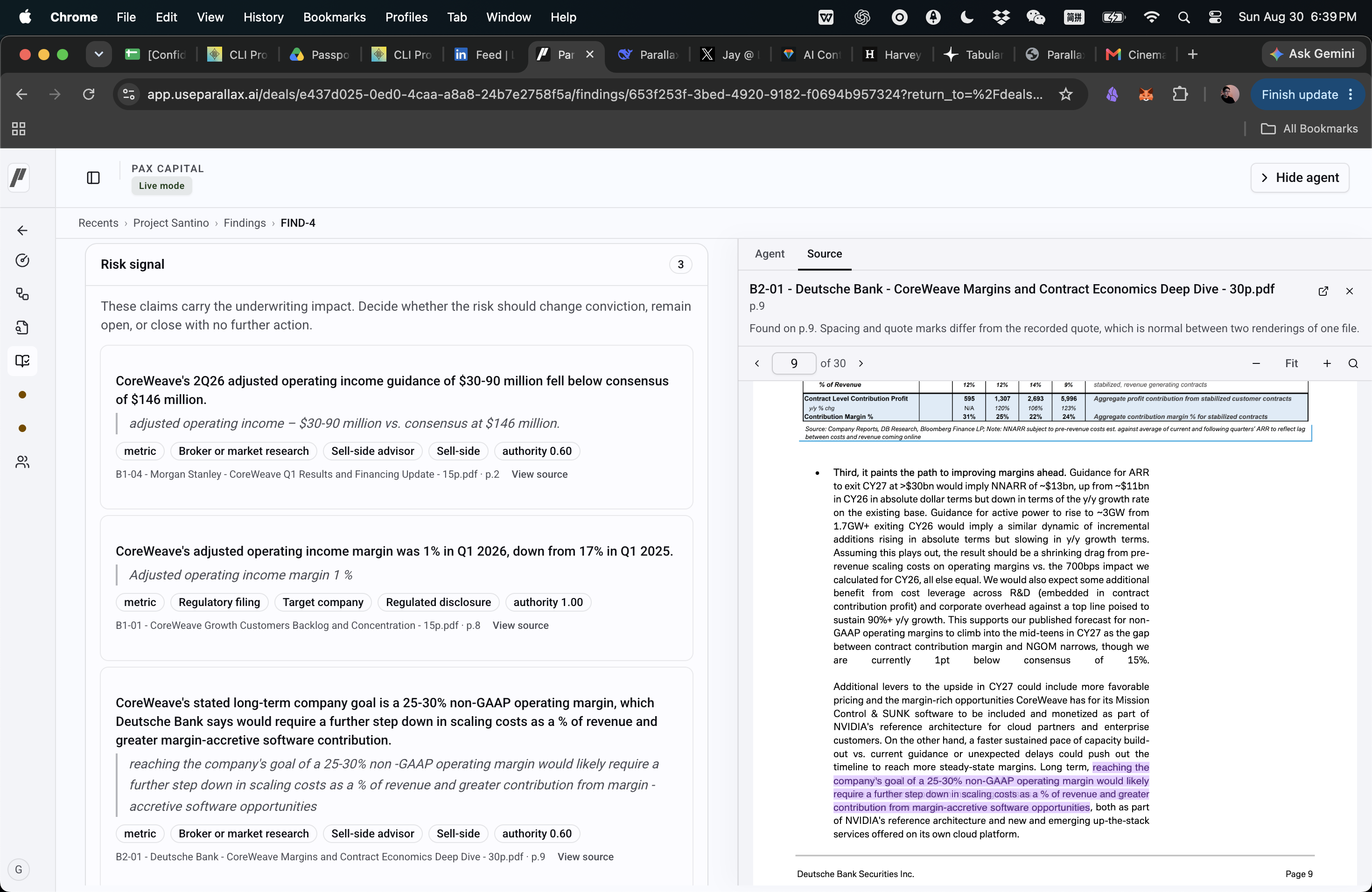Reload the page in Chrome
The width and height of the screenshot is (1372, 892).
click(x=89, y=94)
